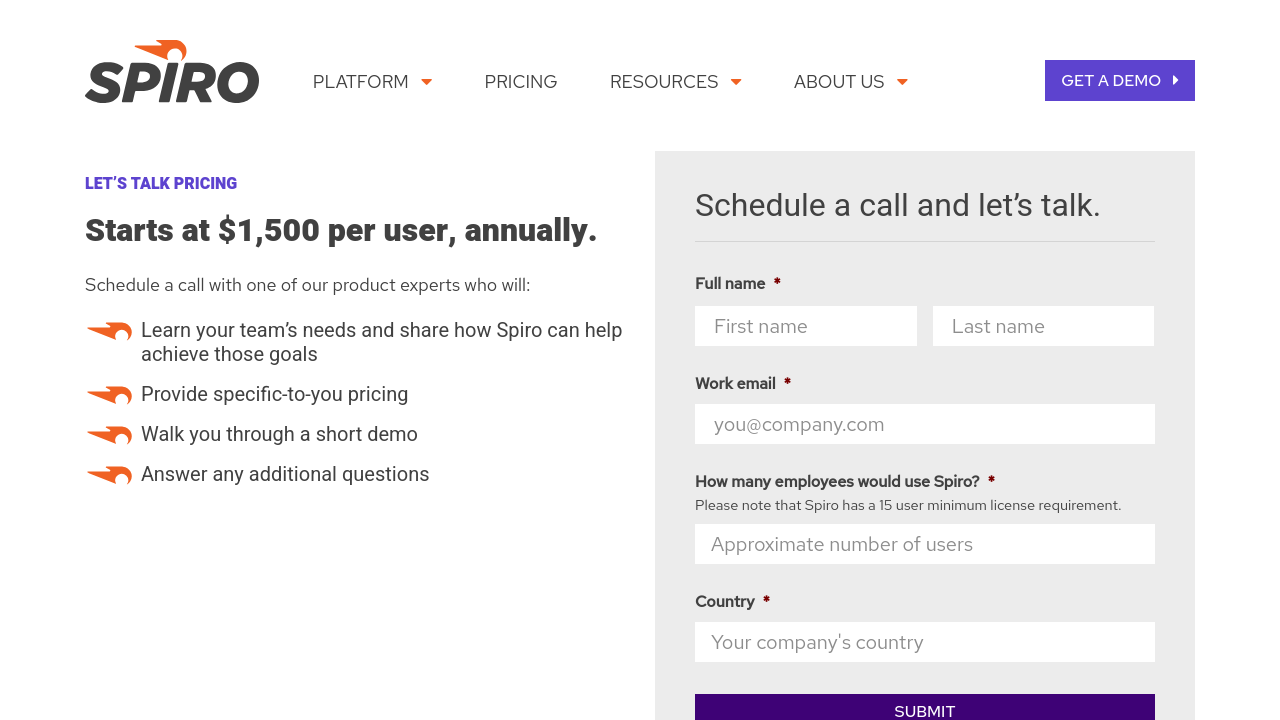Click the Last name field

(1044, 326)
